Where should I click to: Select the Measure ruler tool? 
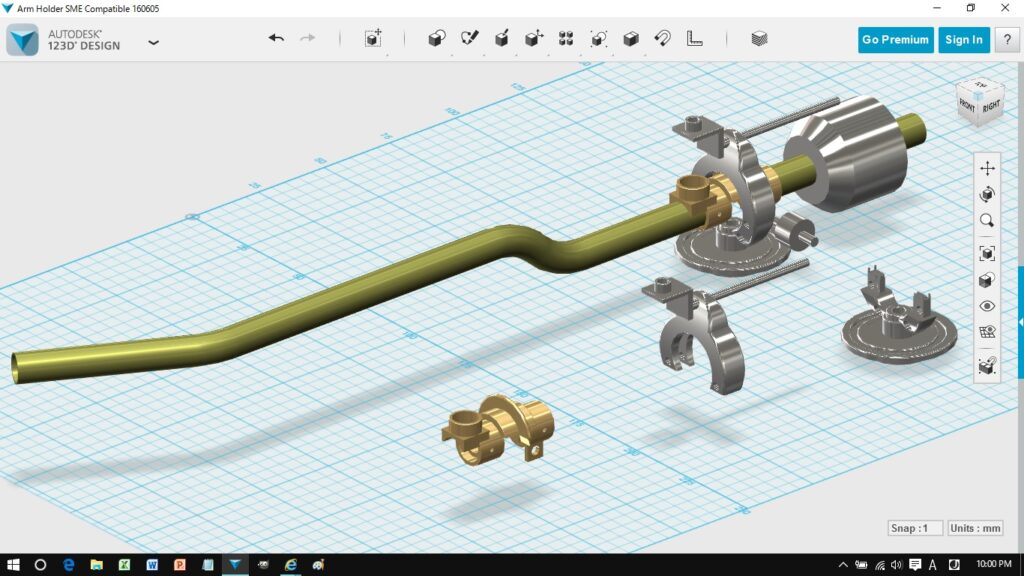tap(694, 39)
